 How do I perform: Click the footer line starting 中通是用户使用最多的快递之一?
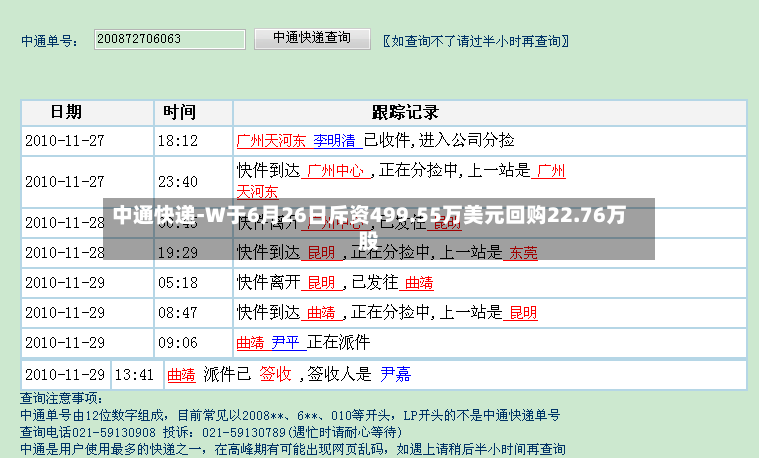coord(292,449)
